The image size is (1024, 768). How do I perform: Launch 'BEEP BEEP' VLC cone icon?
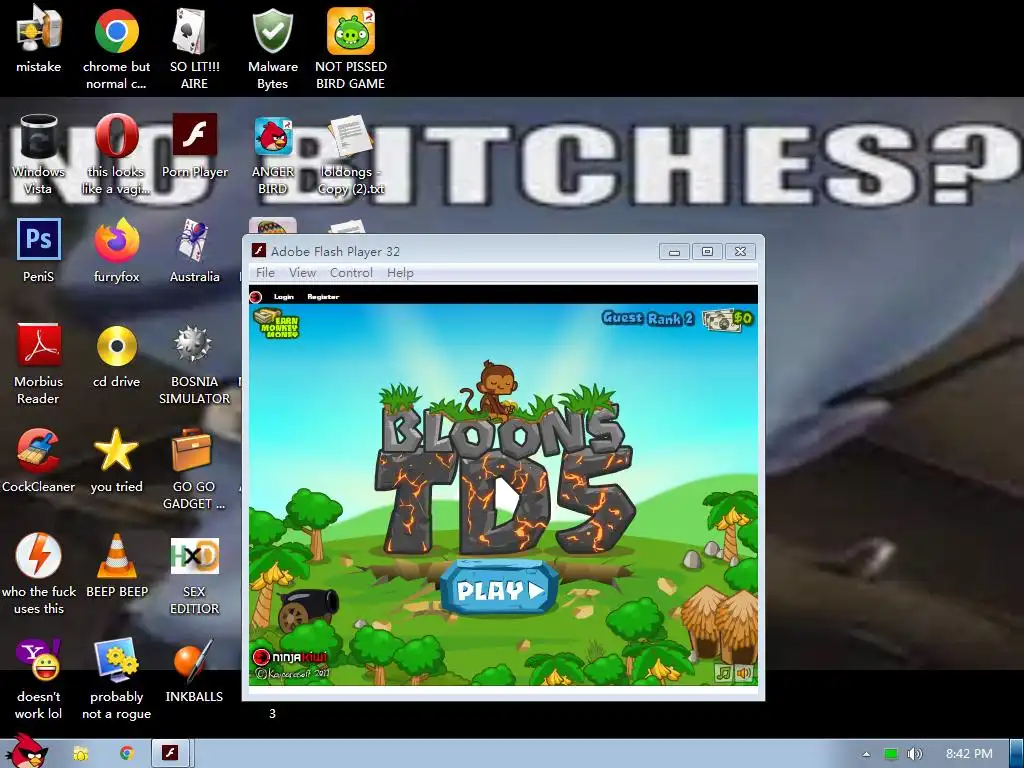[x=117, y=556]
